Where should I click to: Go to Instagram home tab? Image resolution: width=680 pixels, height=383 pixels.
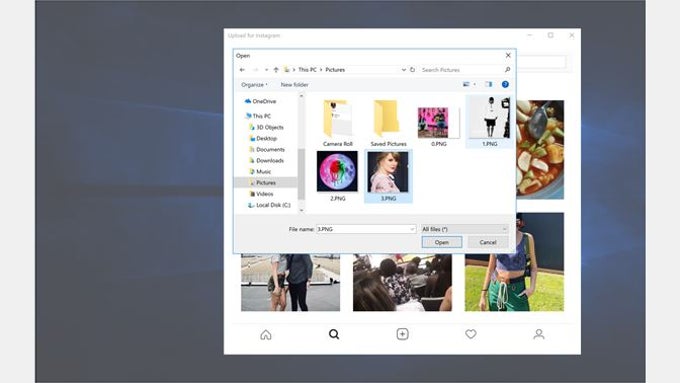[x=266, y=334]
